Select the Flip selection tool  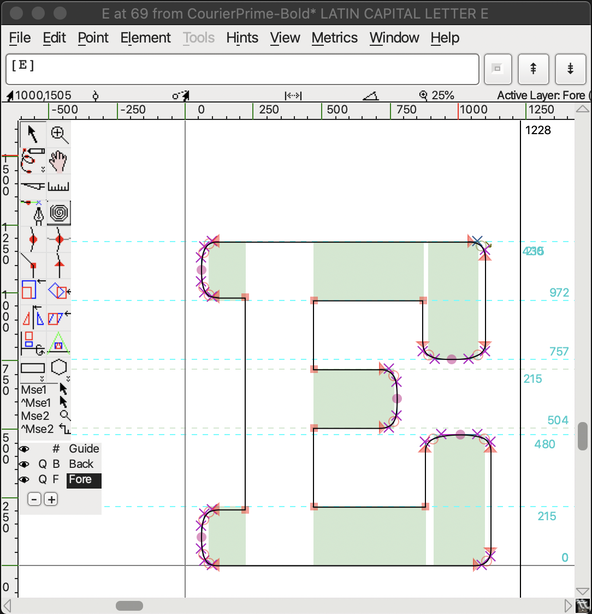coord(33,317)
